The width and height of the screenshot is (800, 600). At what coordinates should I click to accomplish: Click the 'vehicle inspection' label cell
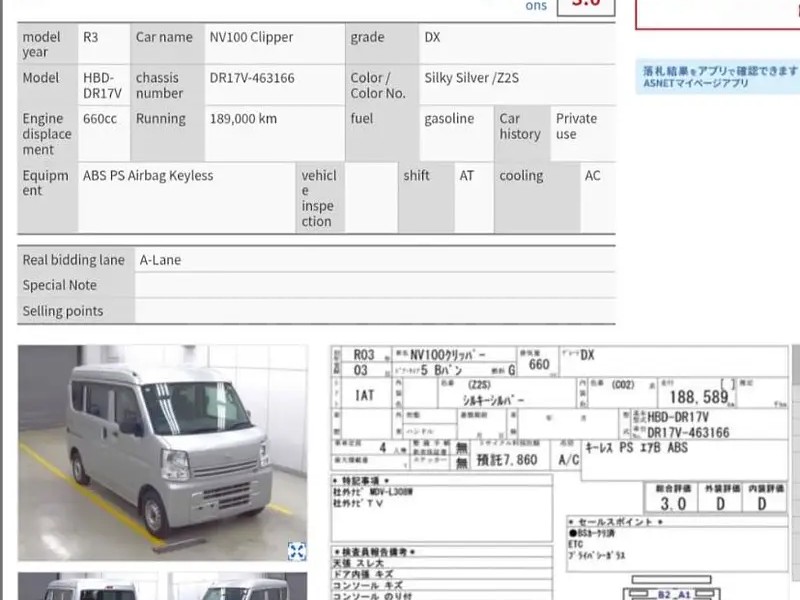320,198
